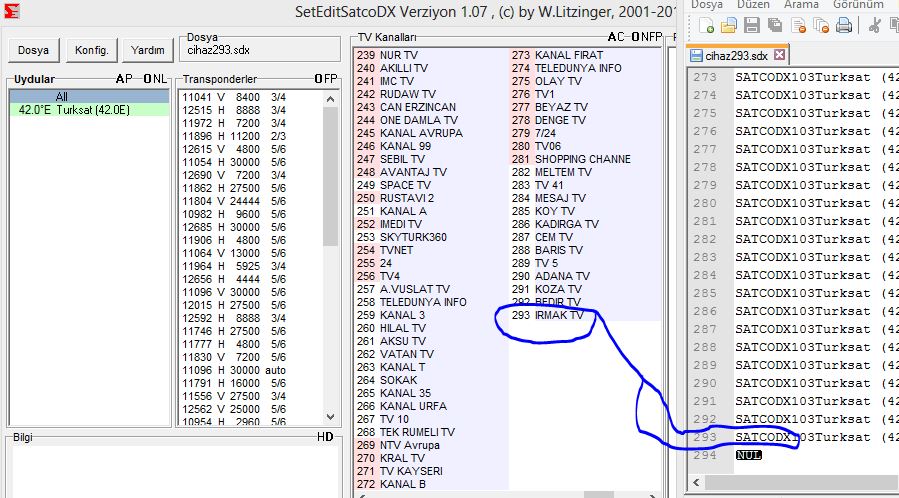Select transponder 12515 H 8888

point(234,110)
